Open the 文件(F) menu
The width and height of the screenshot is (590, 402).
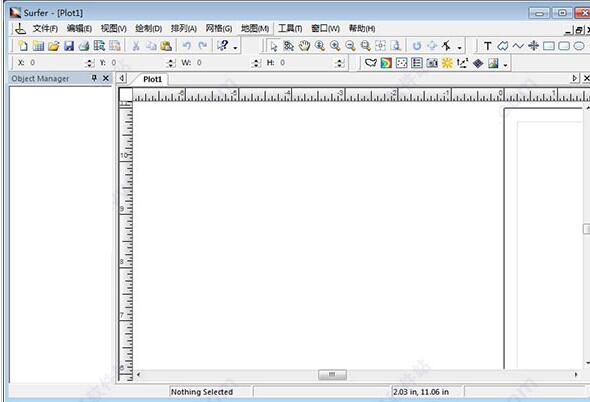click(x=45, y=29)
